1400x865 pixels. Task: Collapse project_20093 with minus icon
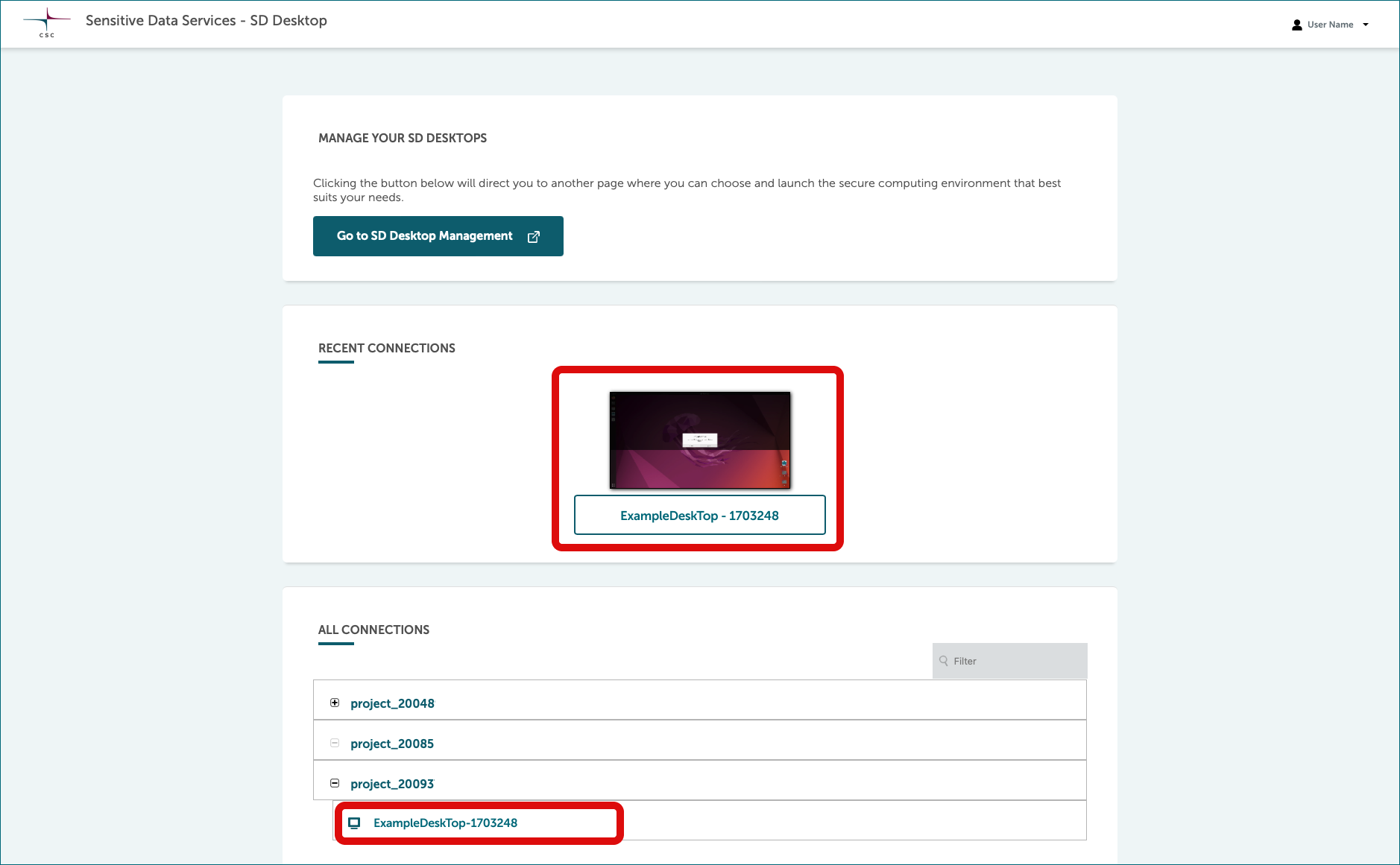click(x=335, y=783)
